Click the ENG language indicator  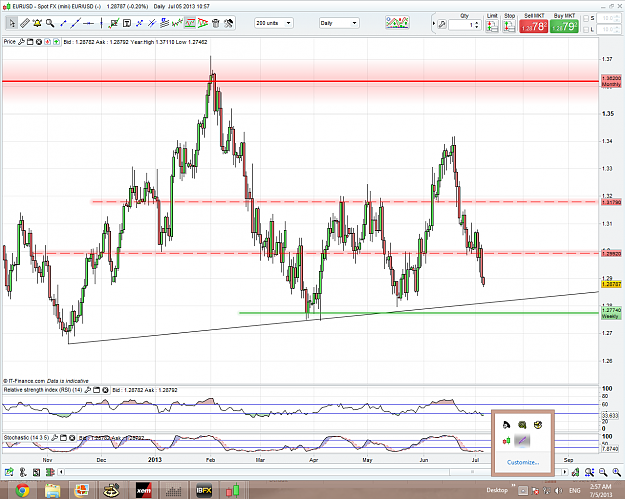point(574,491)
